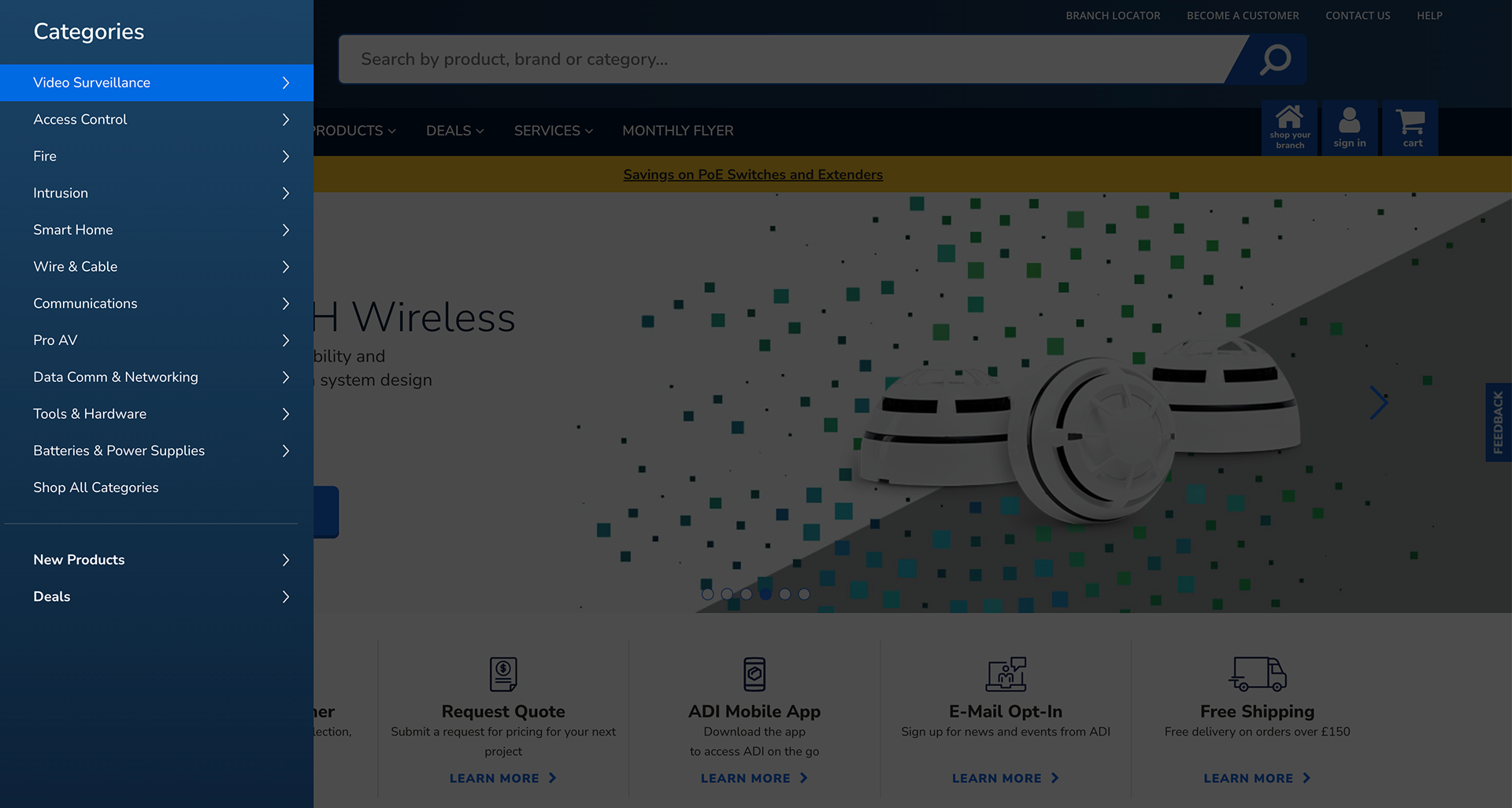Expand Data Comm & Networking chevron
1512x808 pixels.
point(286,377)
